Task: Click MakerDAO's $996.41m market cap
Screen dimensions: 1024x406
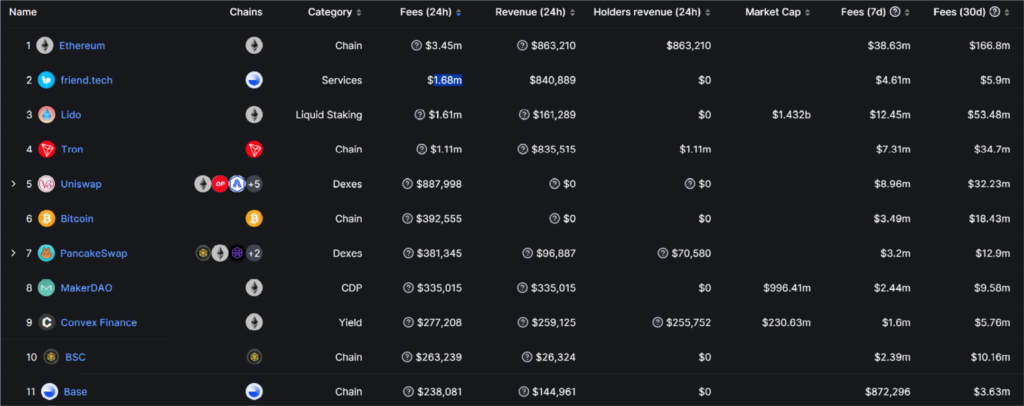Action: click(x=787, y=288)
